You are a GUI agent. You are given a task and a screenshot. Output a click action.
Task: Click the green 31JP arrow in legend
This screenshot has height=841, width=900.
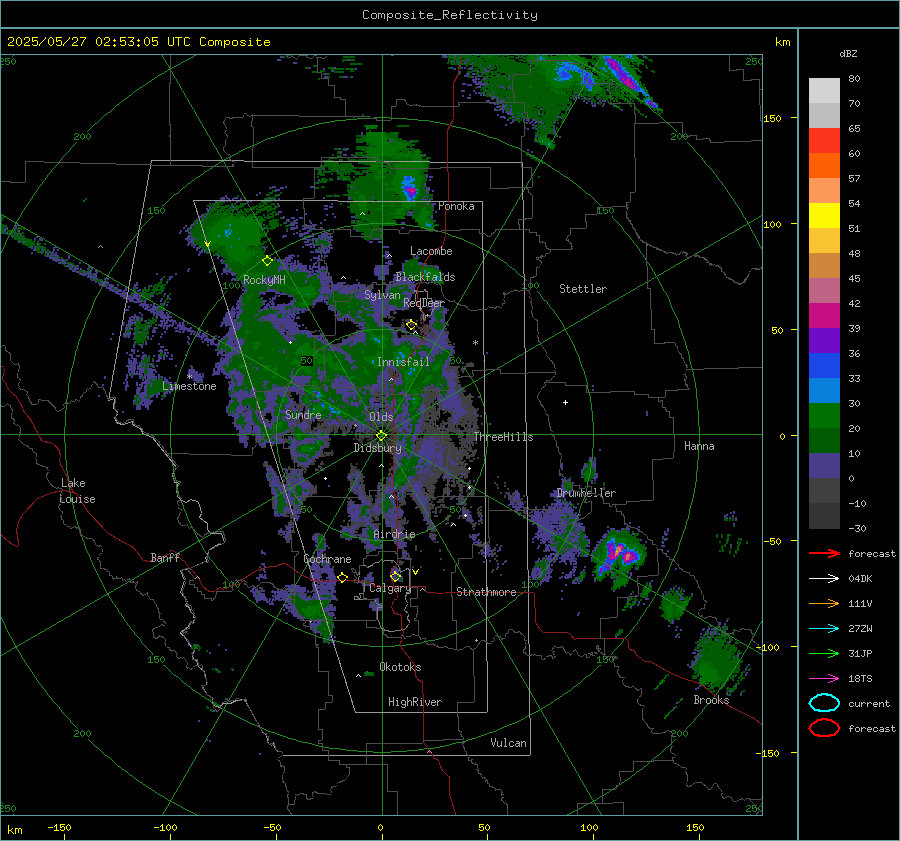824,653
